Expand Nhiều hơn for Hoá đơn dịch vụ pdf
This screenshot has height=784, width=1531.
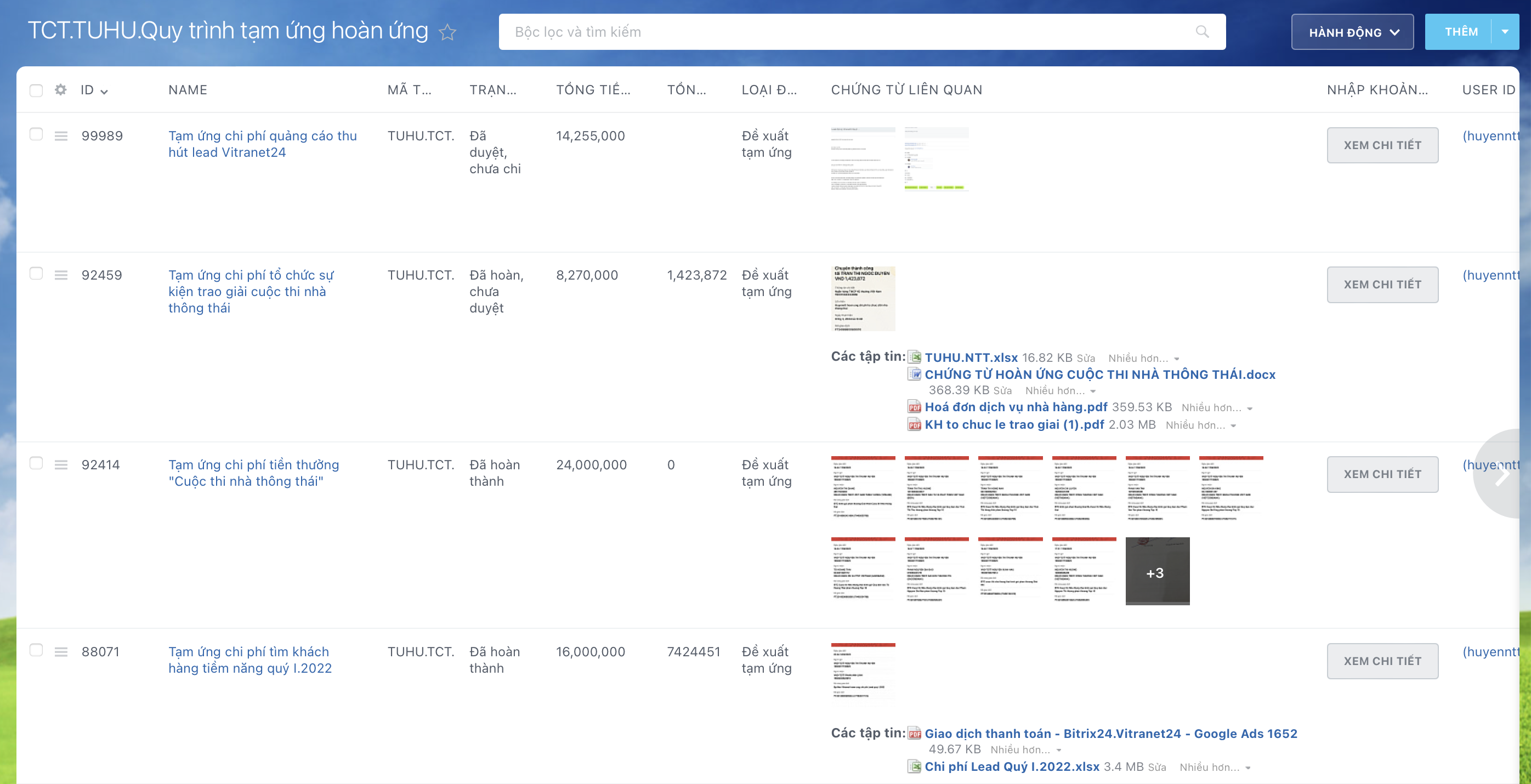coord(1217,408)
